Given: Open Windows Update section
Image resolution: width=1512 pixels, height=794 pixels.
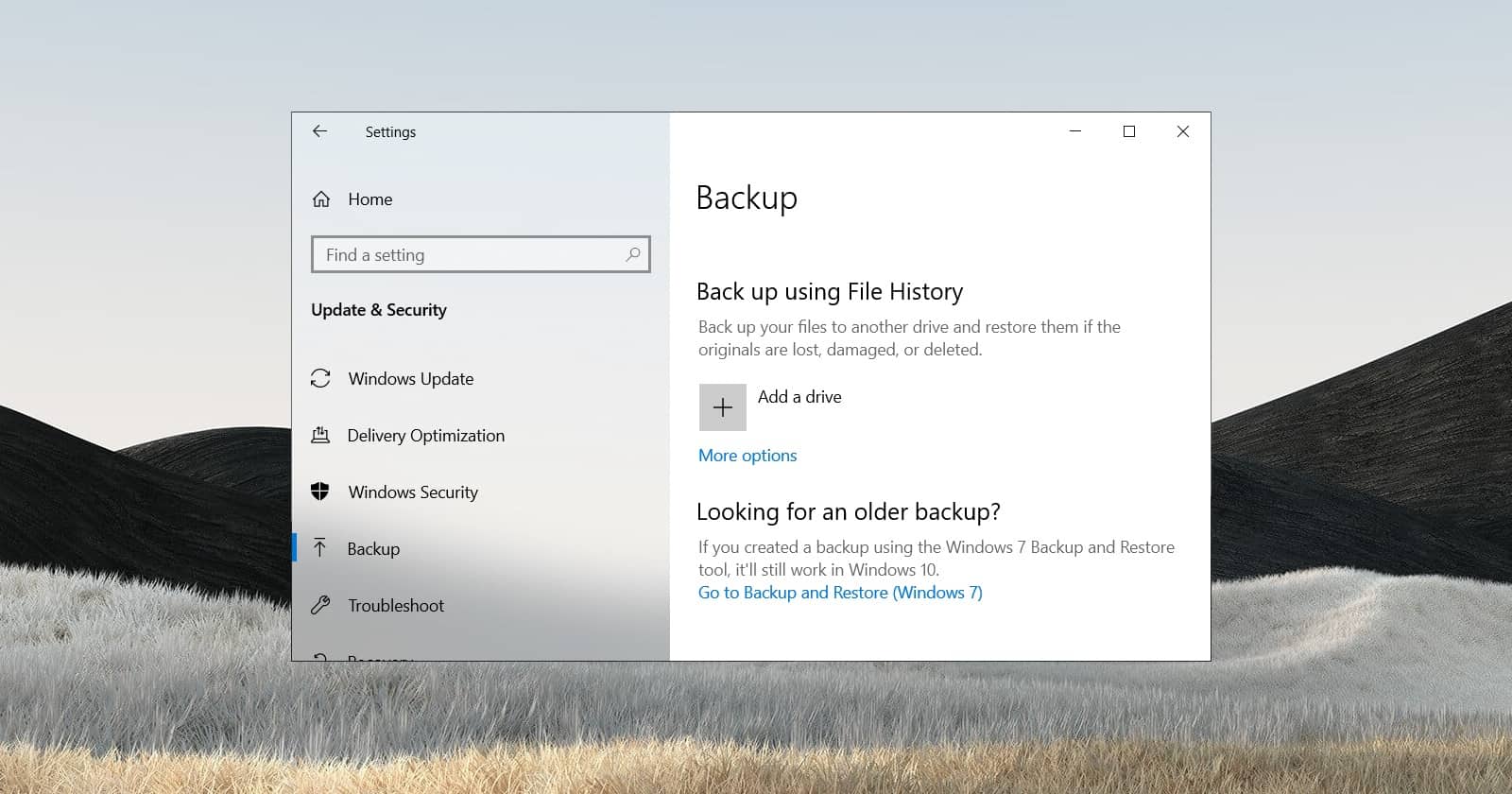Looking at the screenshot, I should 411,379.
